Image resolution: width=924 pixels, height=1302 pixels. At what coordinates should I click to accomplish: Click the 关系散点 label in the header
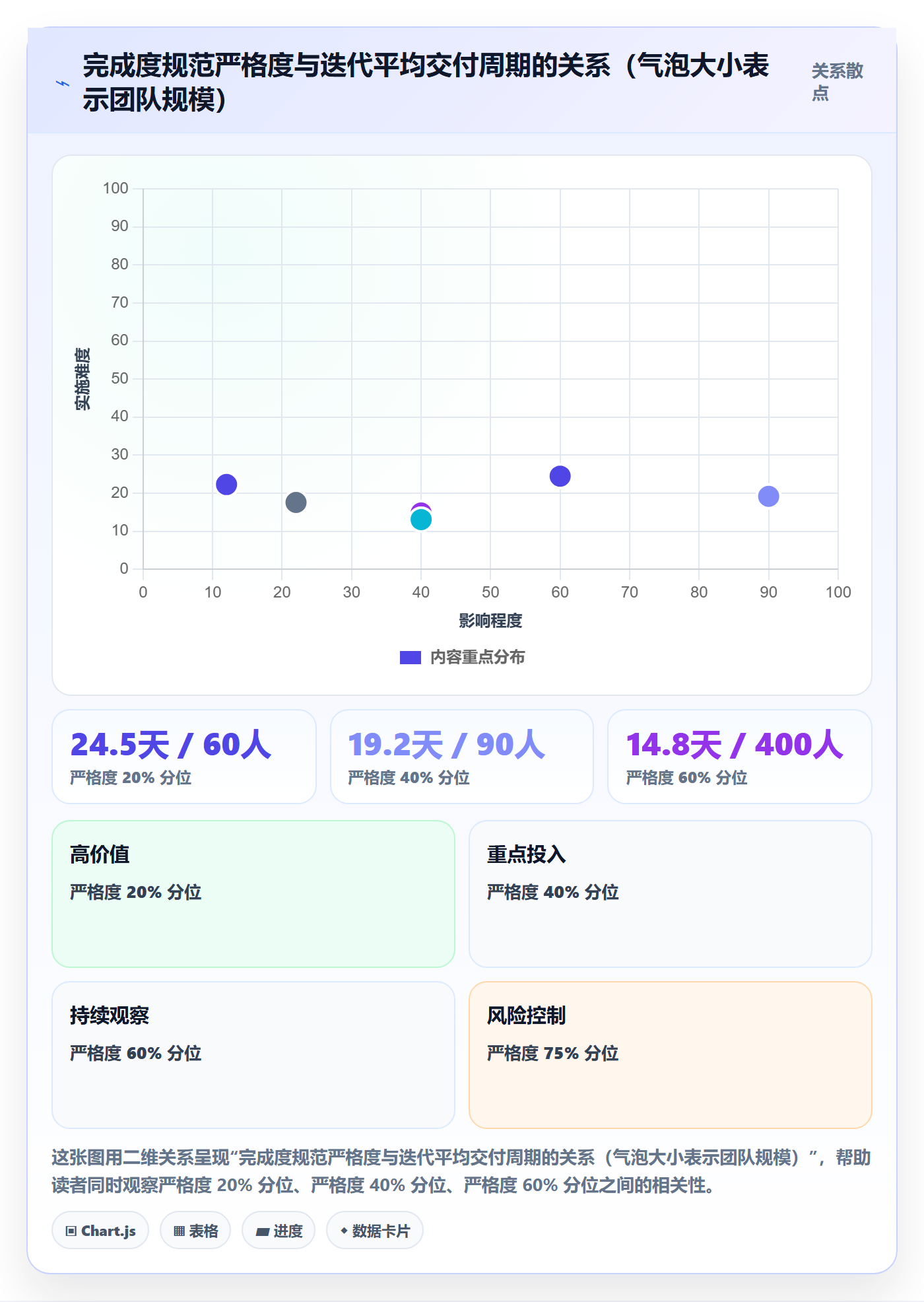click(x=837, y=82)
